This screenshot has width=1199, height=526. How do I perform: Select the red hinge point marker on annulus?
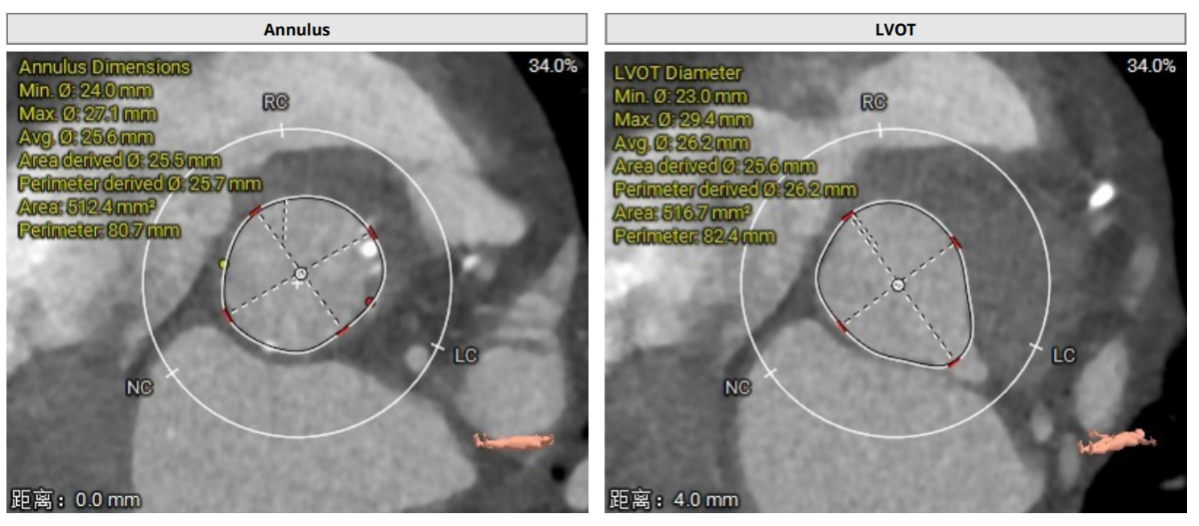[369, 302]
